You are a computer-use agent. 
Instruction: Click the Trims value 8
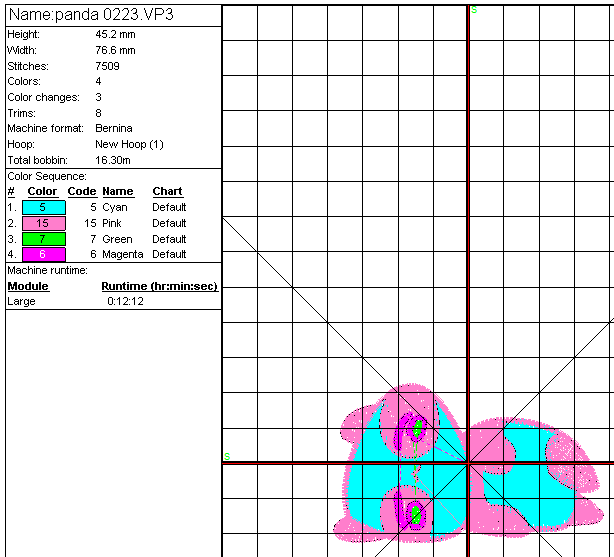(98, 113)
